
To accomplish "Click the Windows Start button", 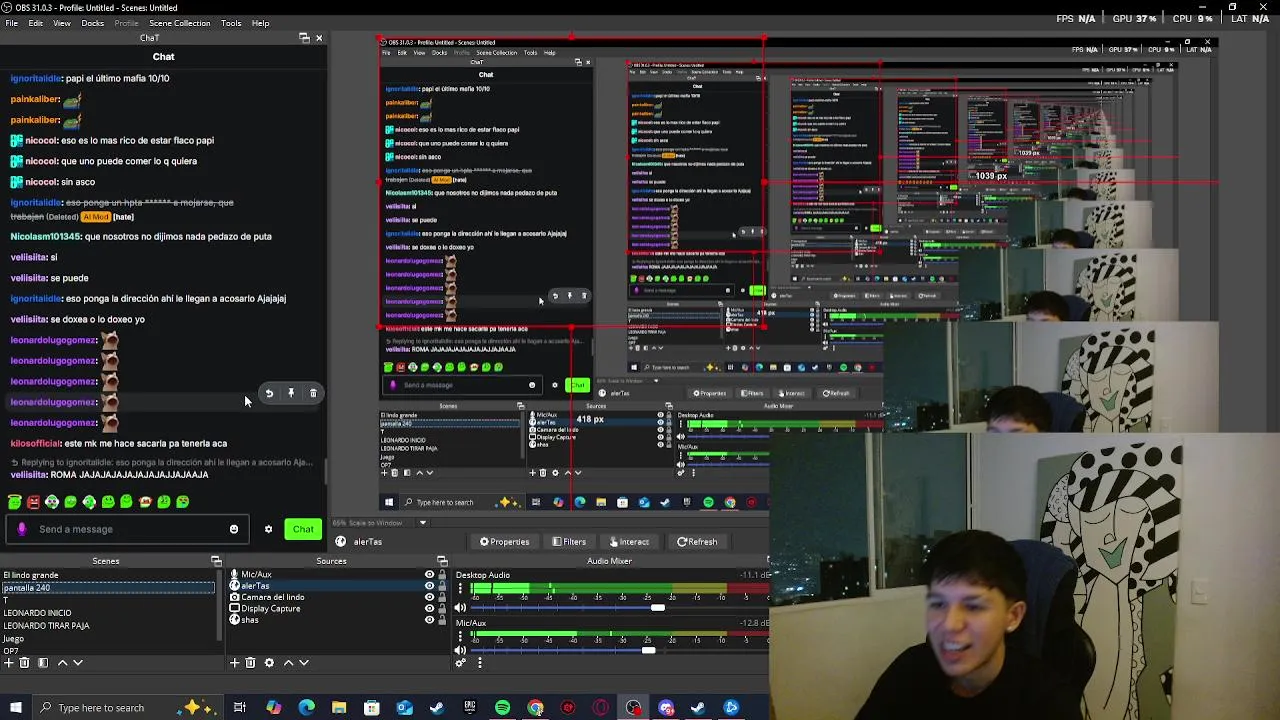I will click(16, 708).
